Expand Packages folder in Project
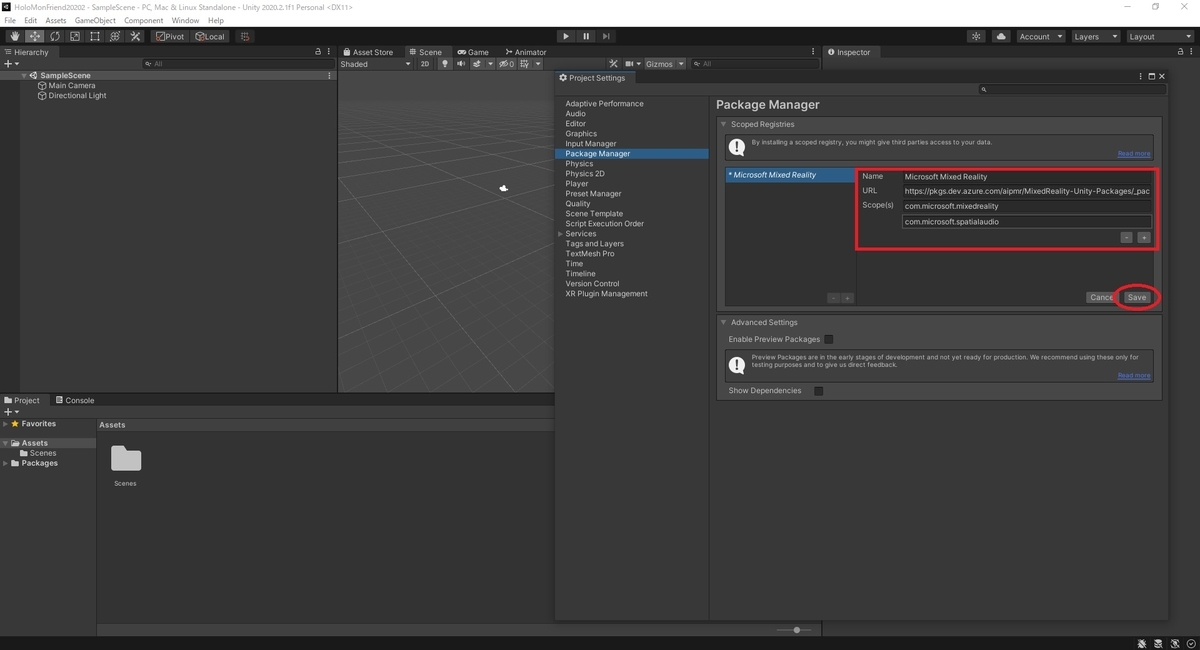 pyautogui.click(x=6, y=463)
